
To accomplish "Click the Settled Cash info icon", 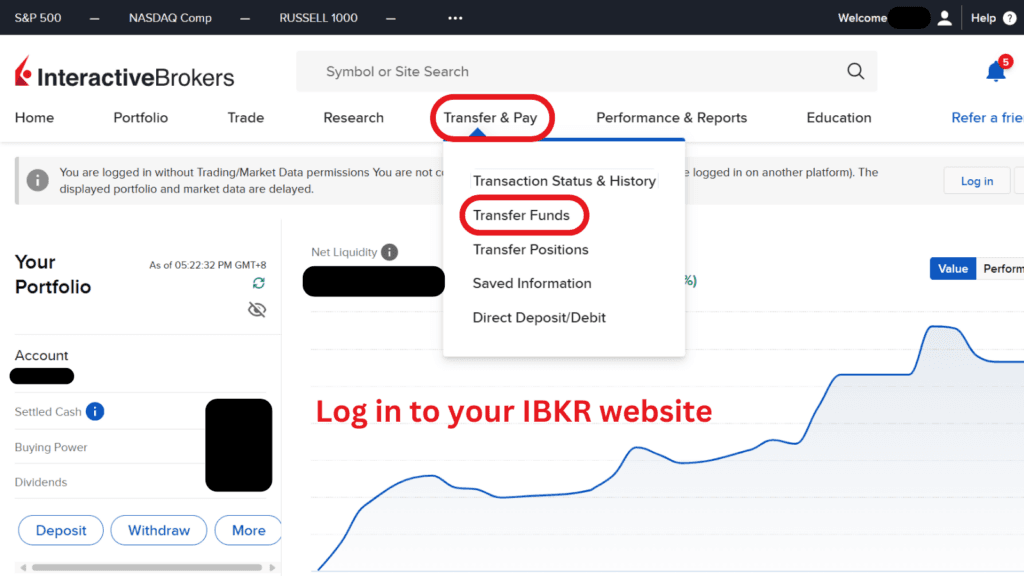I will [x=95, y=411].
